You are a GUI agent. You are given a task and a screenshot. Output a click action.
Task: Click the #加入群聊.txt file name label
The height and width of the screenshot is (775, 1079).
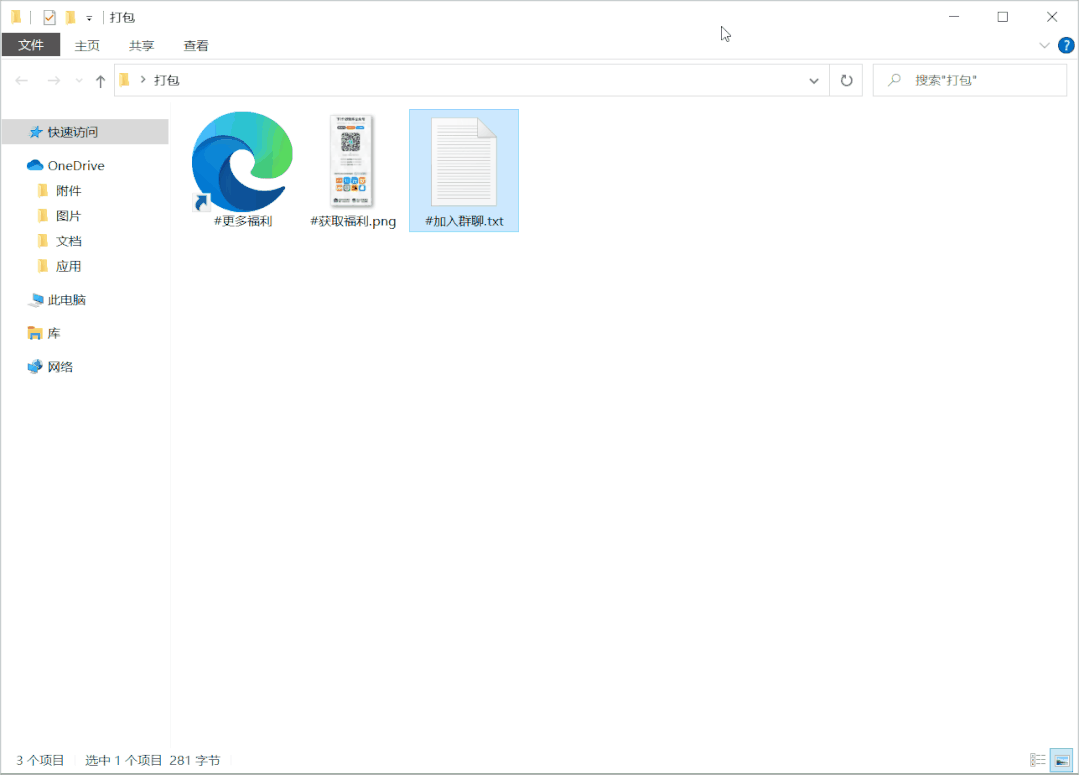(x=464, y=222)
